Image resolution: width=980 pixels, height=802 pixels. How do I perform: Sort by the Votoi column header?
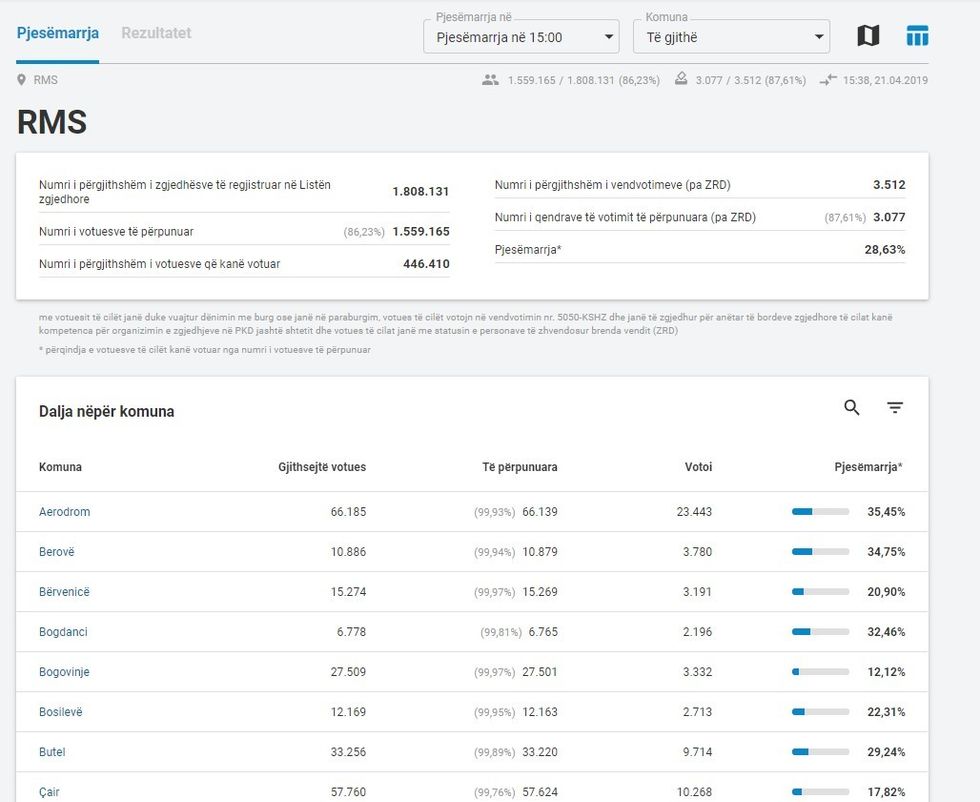pyautogui.click(x=698, y=467)
